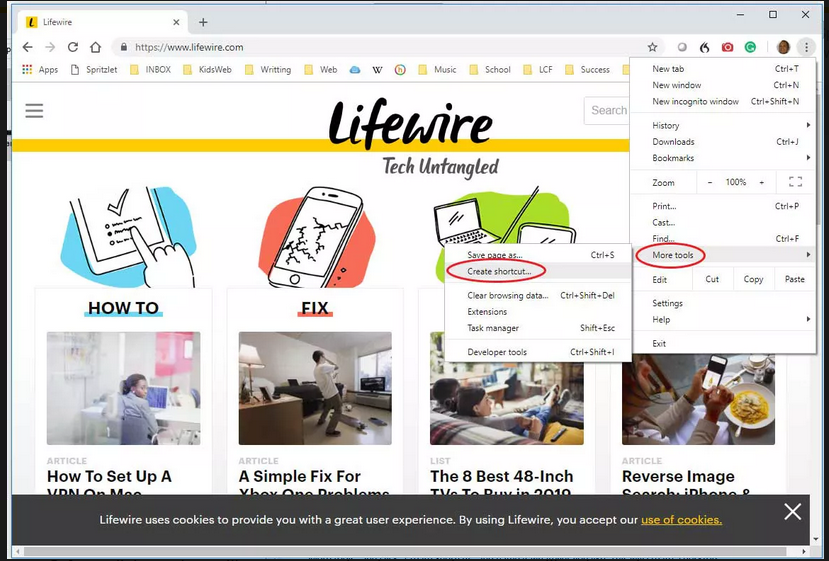This screenshot has height=561, width=829.
Task: Click the office woman article thumbnail
Action: tap(123, 388)
